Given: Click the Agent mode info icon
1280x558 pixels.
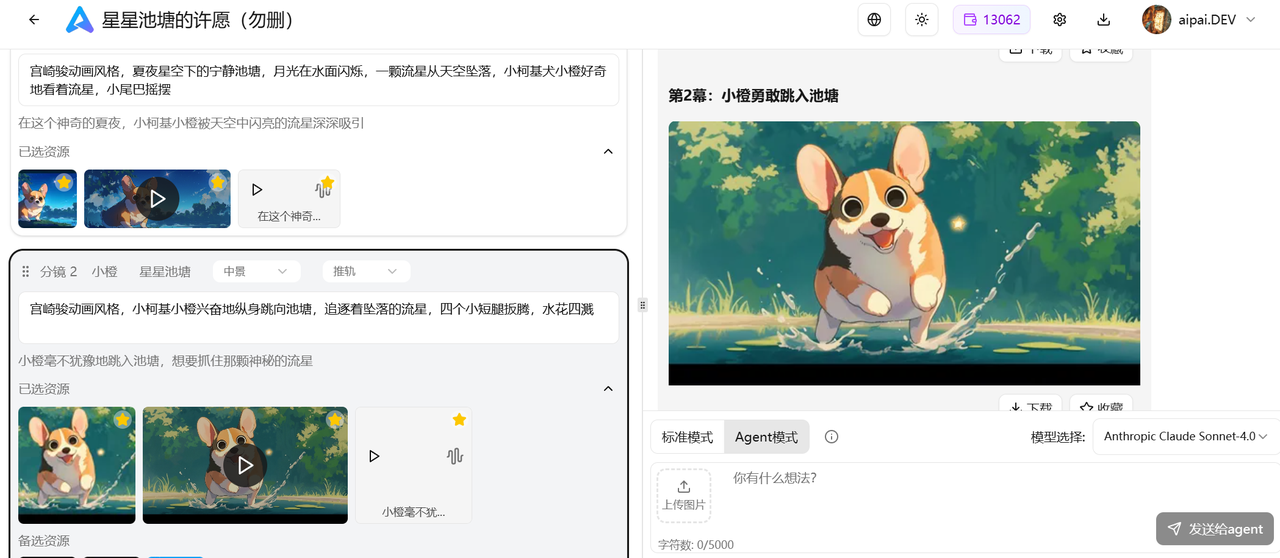Looking at the screenshot, I should [x=831, y=437].
